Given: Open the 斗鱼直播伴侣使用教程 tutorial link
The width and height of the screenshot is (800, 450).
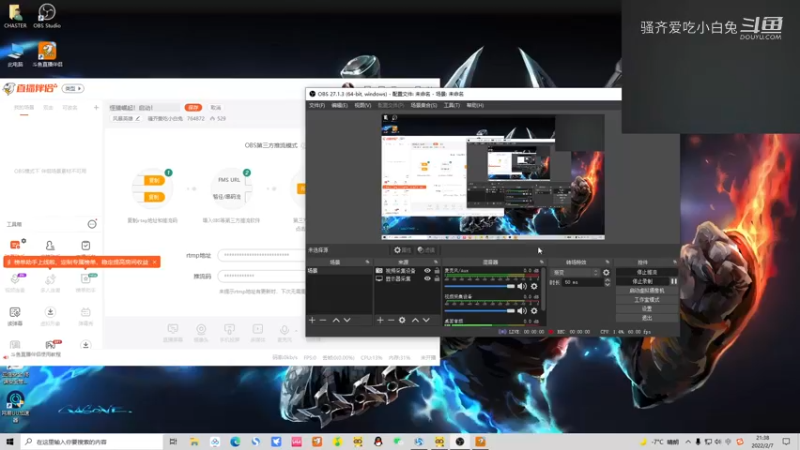Looking at the screenshot, I should coord(36,354).
